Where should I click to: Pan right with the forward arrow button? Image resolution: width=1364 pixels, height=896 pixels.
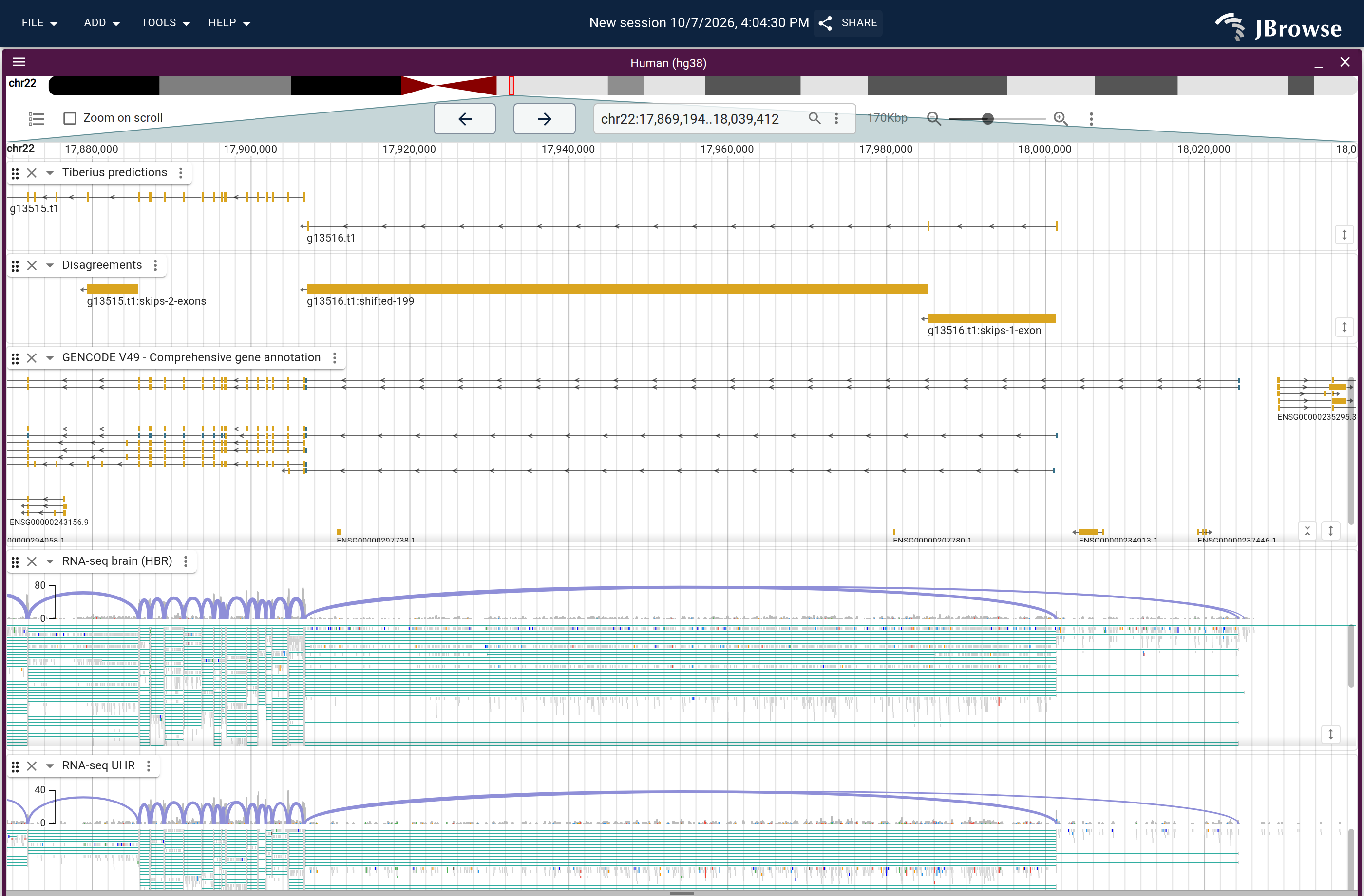545,119
